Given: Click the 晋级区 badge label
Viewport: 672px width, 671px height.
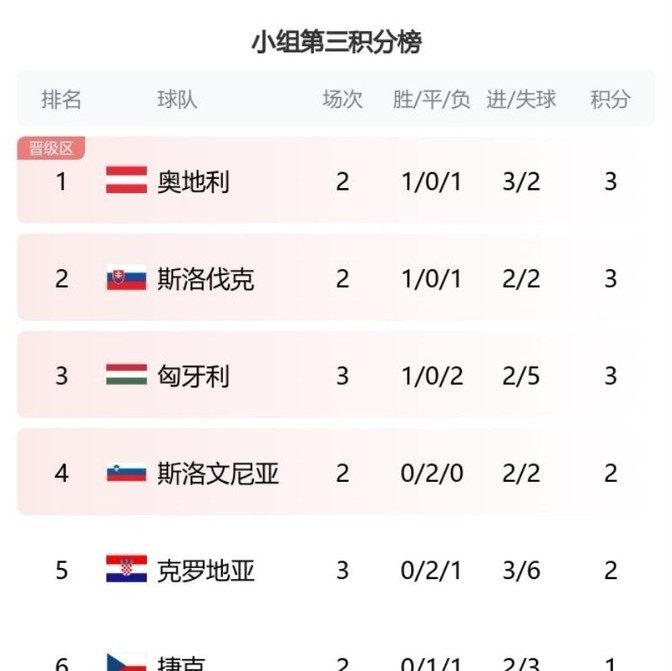Looking at the screenshot, I should coord(51,149).
